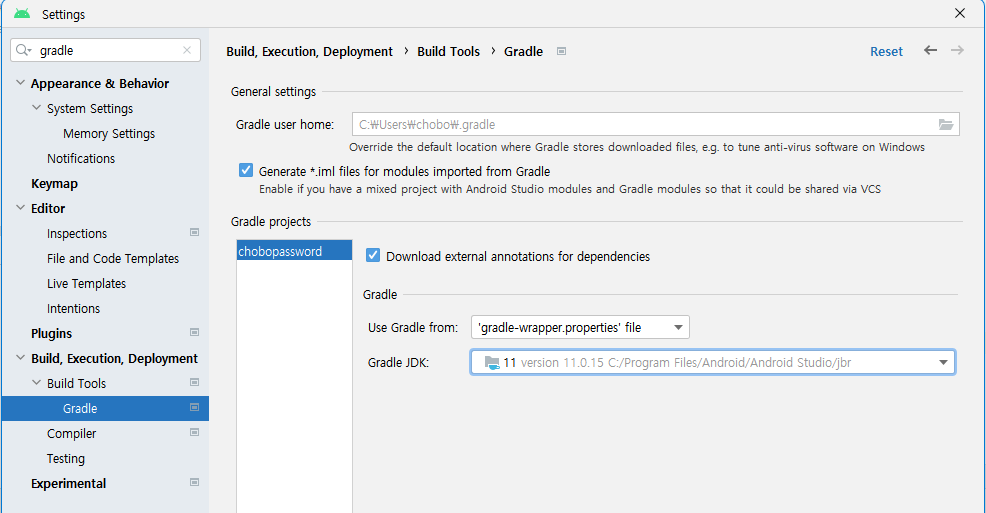Click project icon beside Experimental

point(194,482)
